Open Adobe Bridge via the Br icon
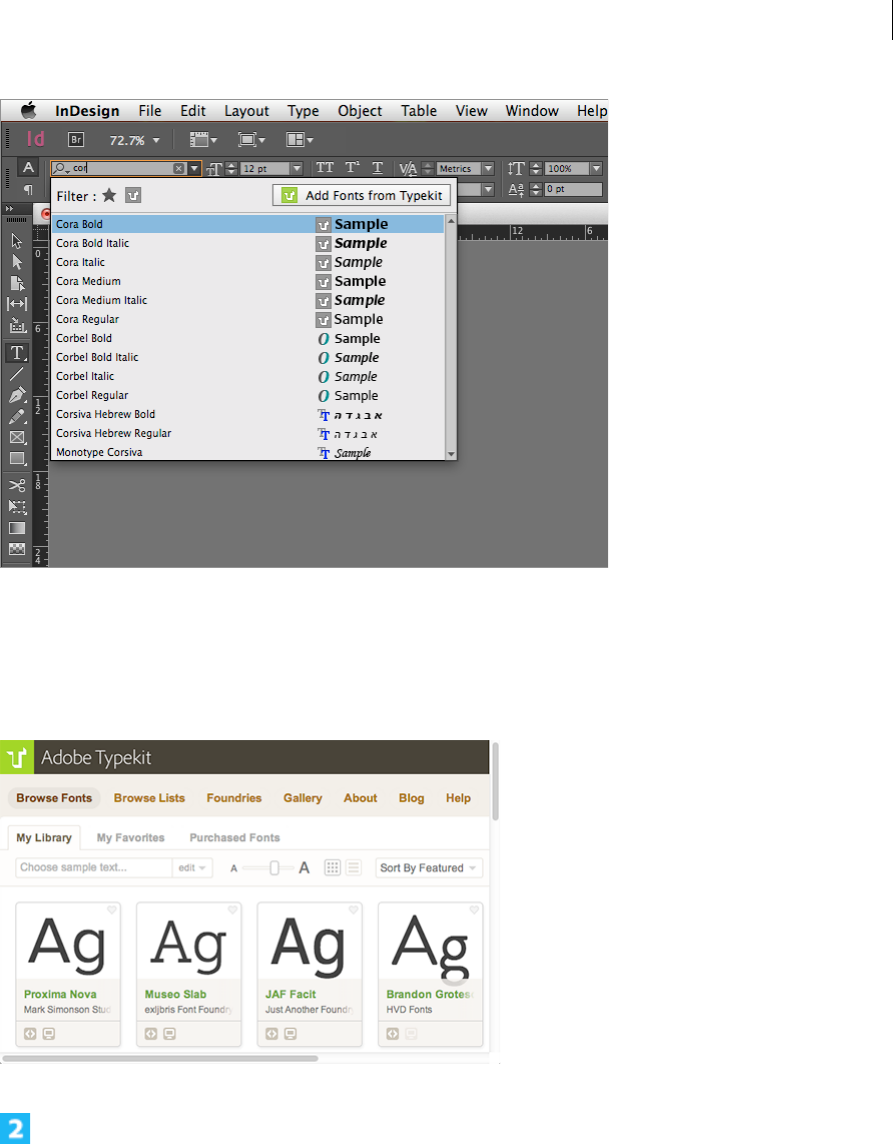The image size is (893, 1144). 76,139
